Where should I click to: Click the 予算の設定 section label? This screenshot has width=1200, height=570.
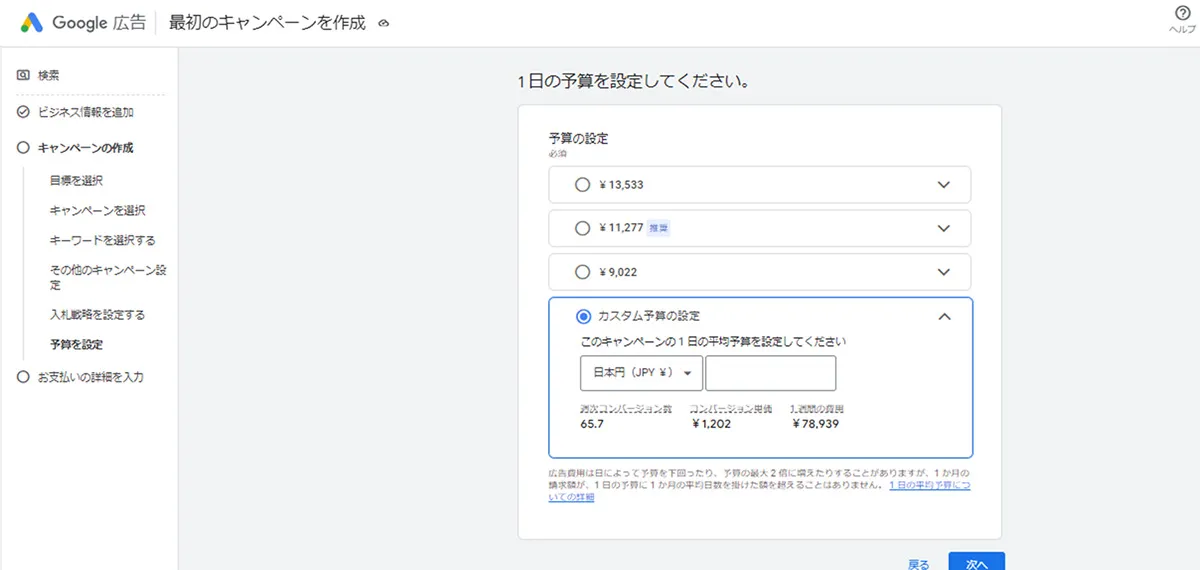pos(578,138)
